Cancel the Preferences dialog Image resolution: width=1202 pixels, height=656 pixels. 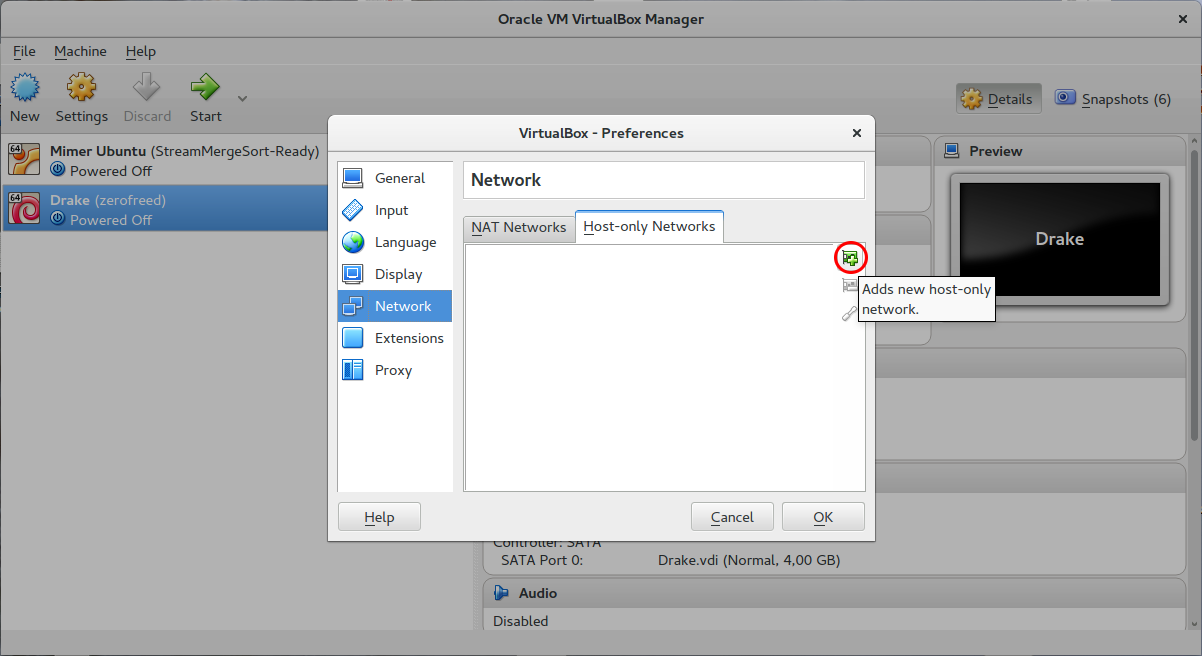pyautogui.click(x=732, y=517)
